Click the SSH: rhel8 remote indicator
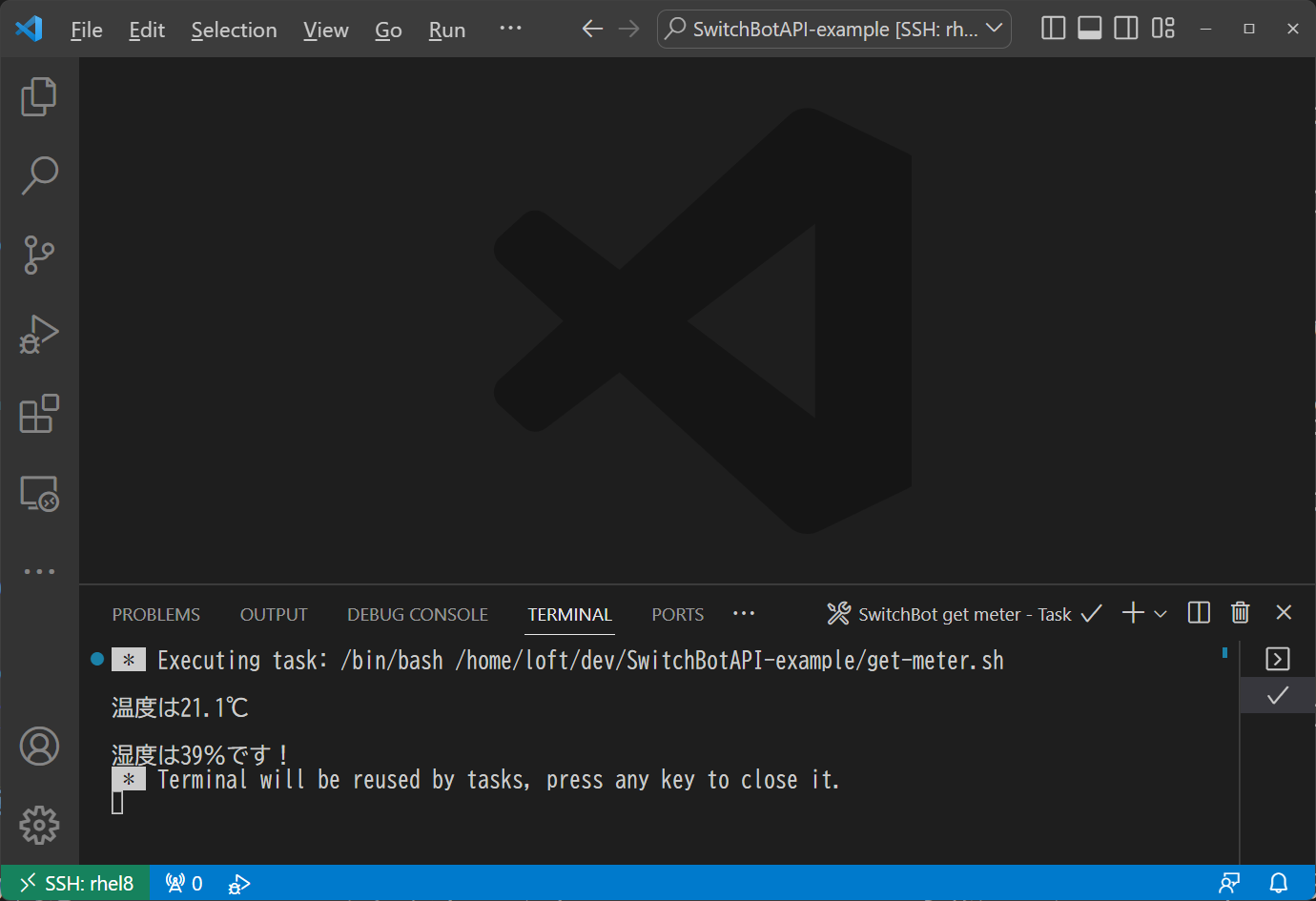Viewport: 1316px width, 901px height. [x=74, y=882]
